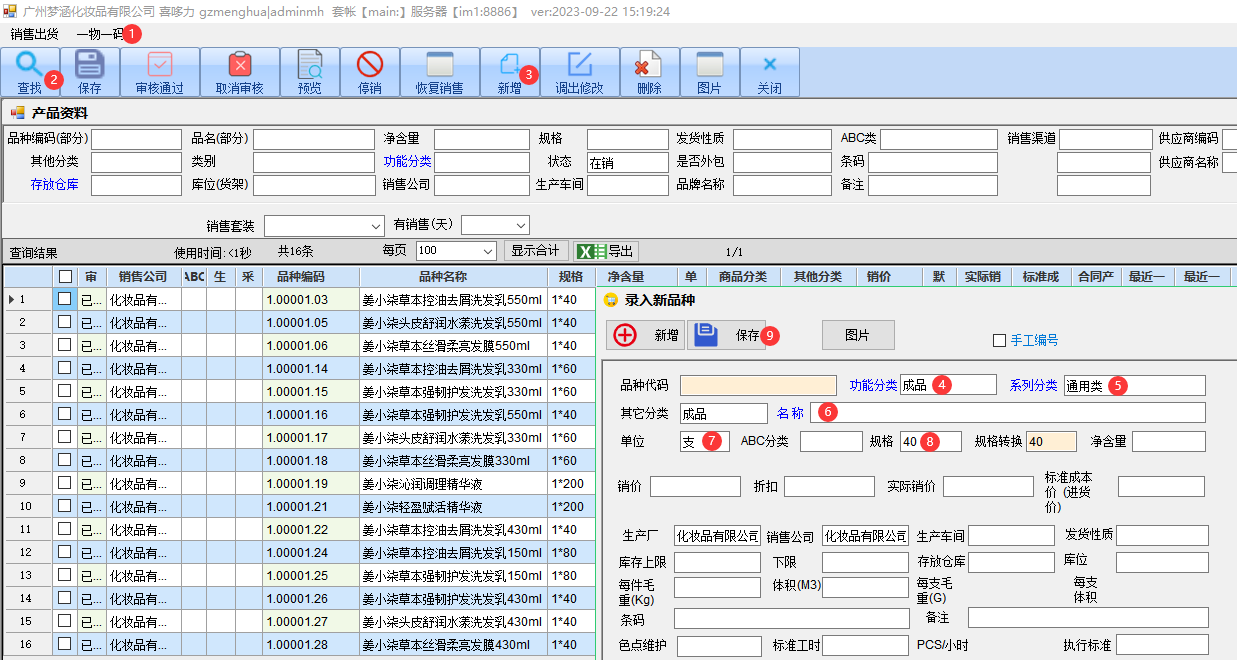Tick the checkbox in row 1
Viewport: 1237px width, 660px height.
(x=65, y=299)
